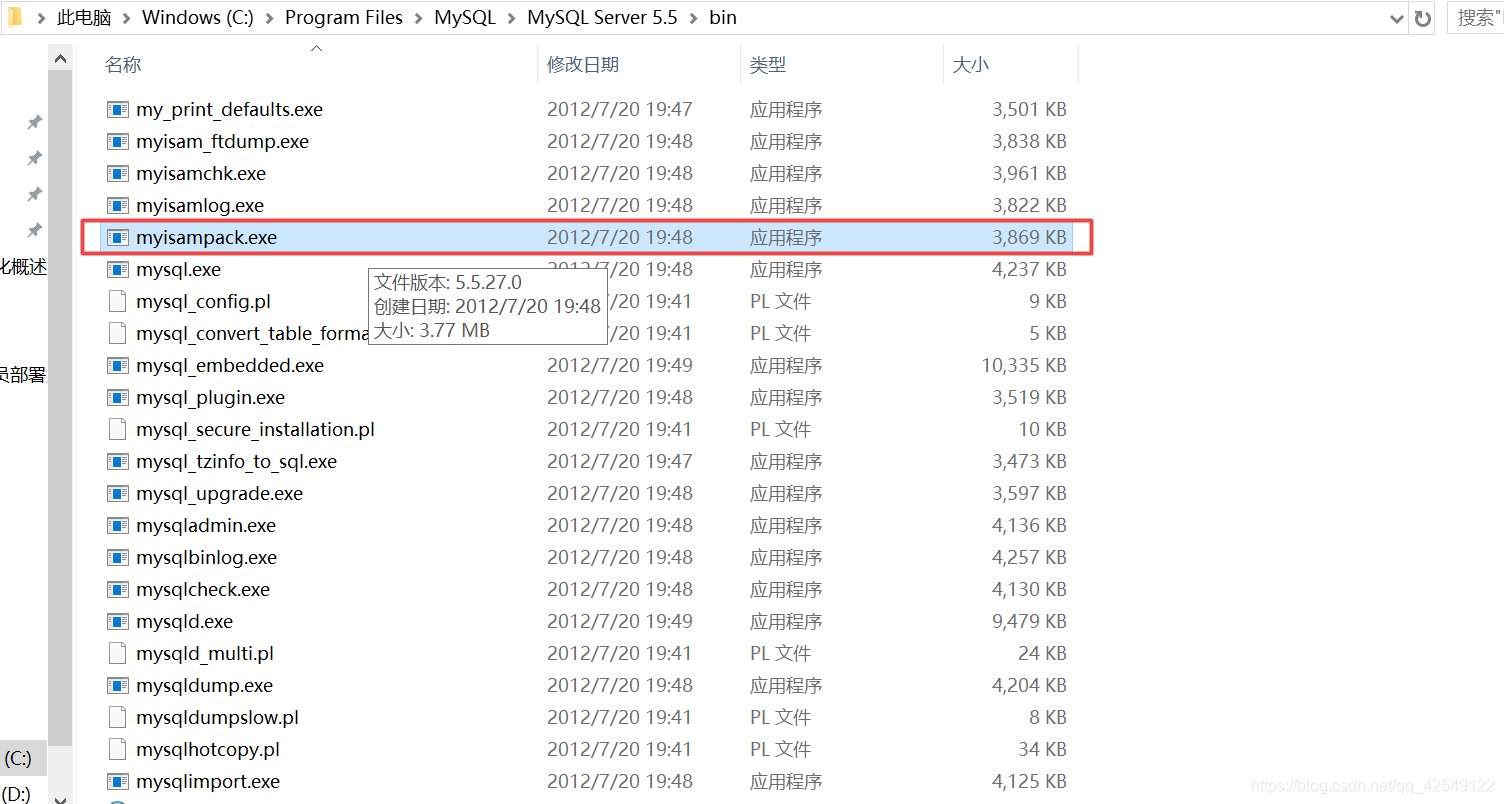The height and width of the screenshot is (804, 1504).
Task: Select the mysqlcheck.exe application icon
Action: (x=118, y=590)
